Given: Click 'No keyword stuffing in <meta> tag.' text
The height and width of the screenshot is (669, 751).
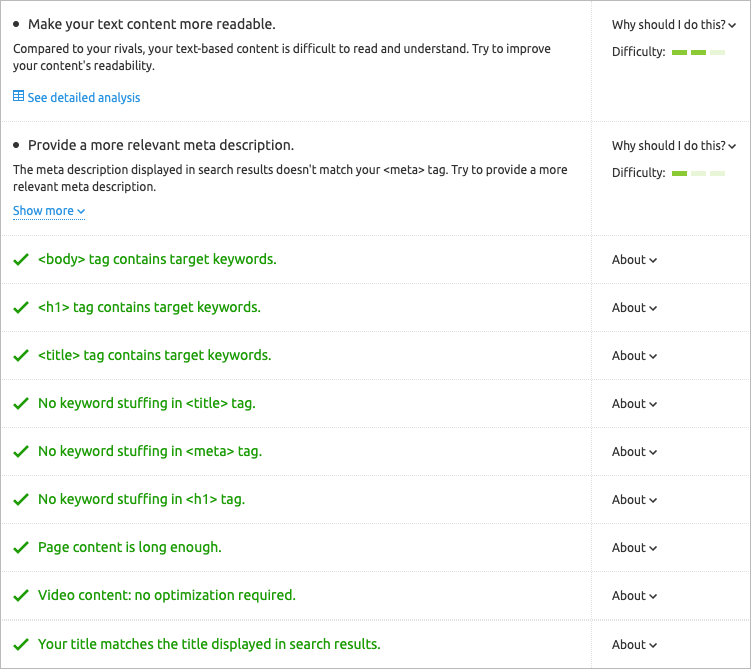Looking at the screenshot, I should [x=150, y=452].
